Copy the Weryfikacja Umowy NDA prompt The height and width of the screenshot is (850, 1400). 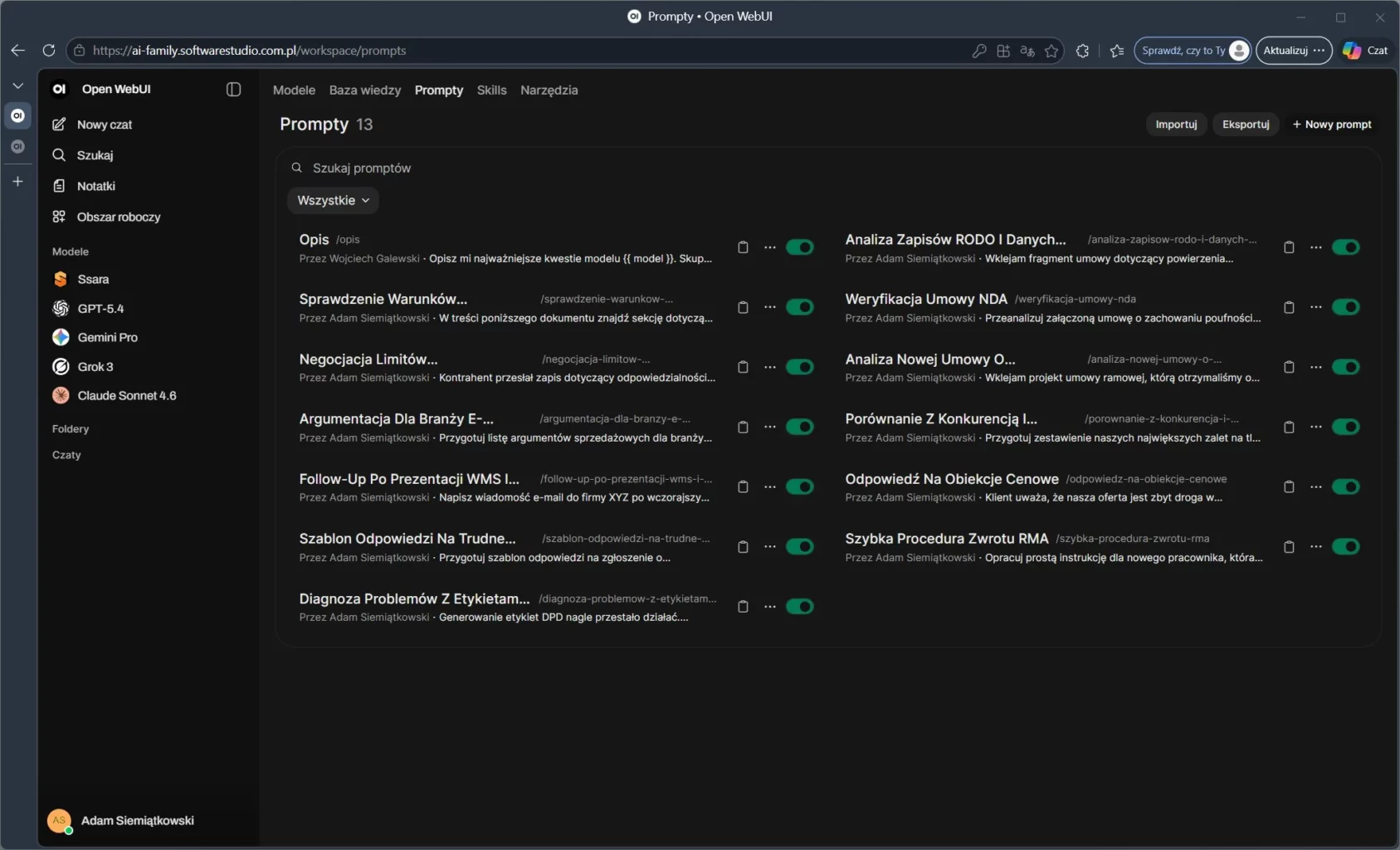pyautogui.click(x=1289, y=307)
